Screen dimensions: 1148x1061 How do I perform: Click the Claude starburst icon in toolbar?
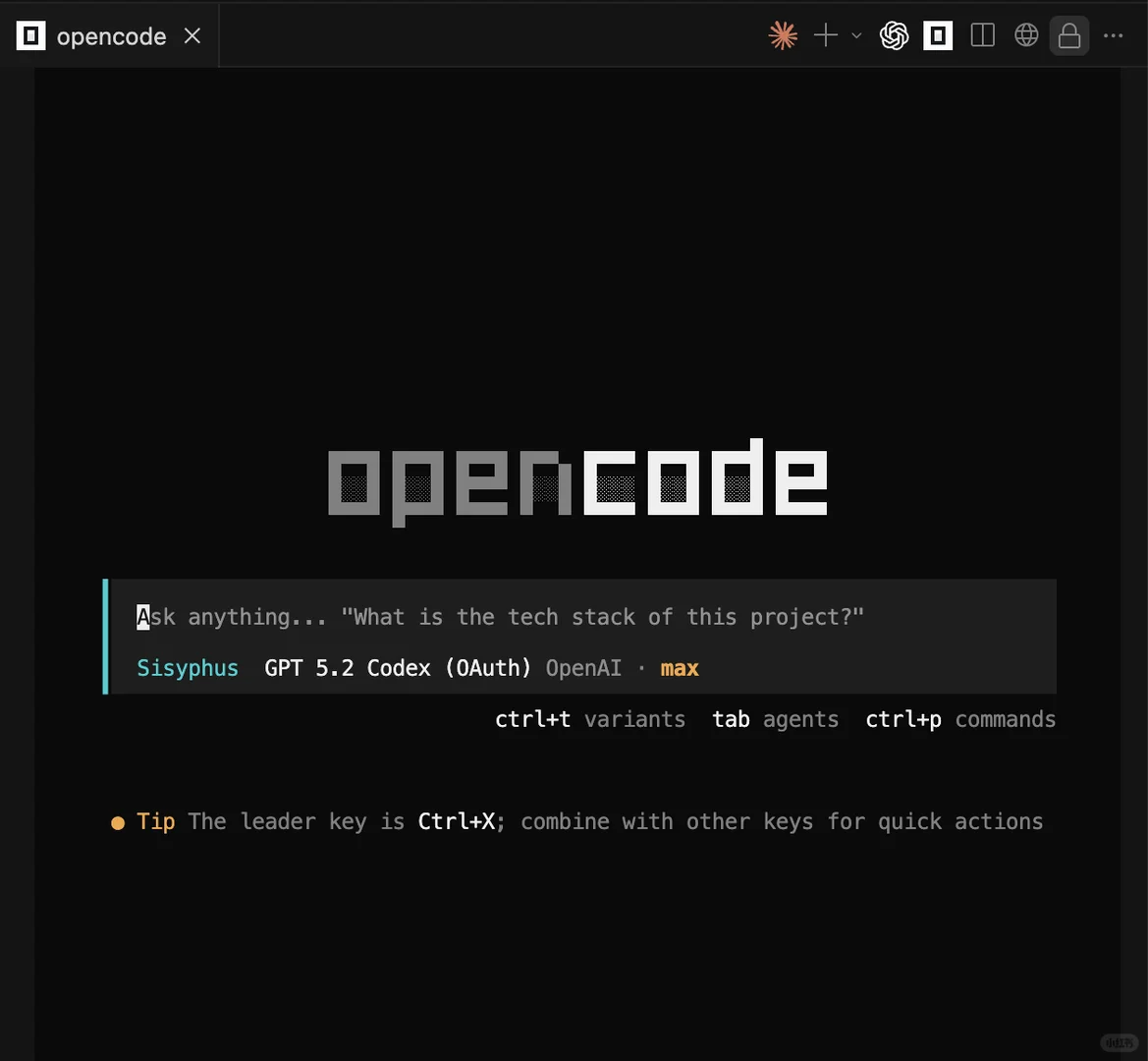(783, 35)
